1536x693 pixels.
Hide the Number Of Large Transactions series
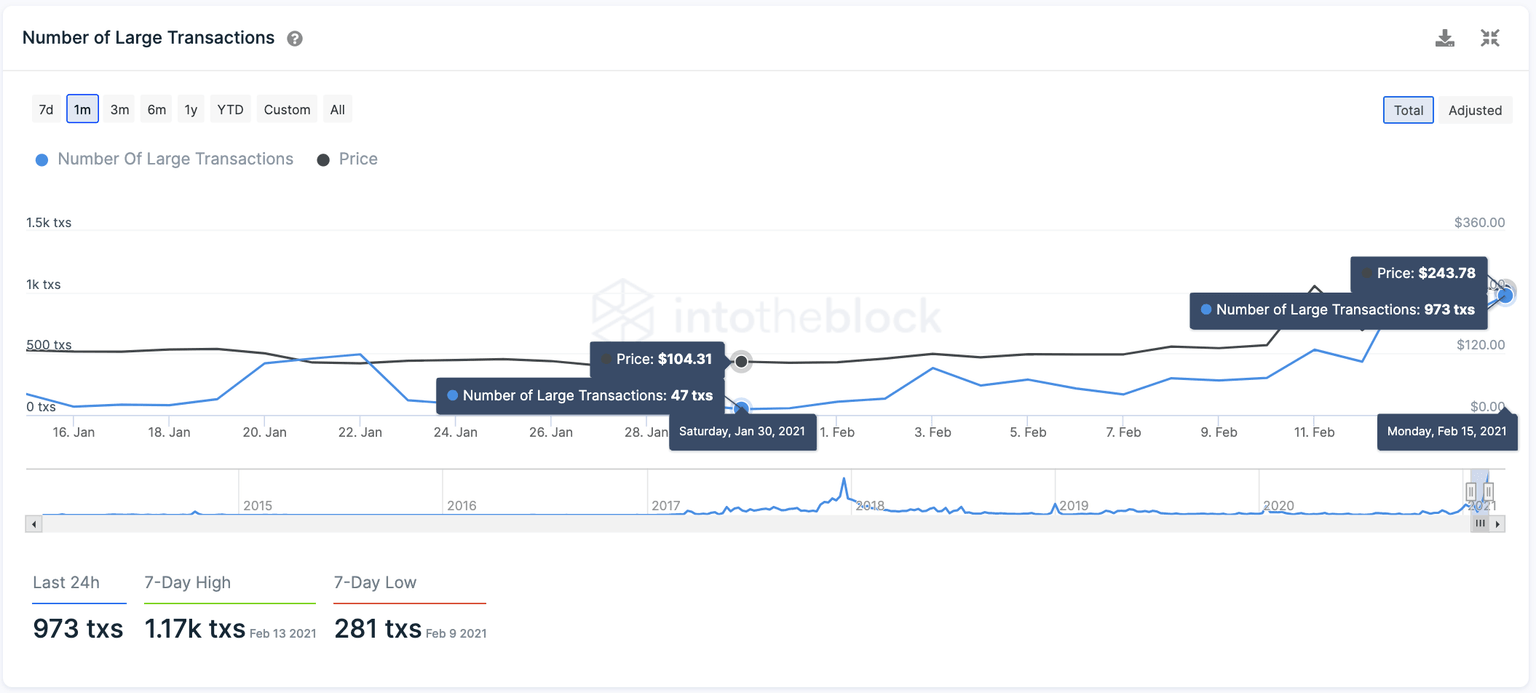click(166, 159)
